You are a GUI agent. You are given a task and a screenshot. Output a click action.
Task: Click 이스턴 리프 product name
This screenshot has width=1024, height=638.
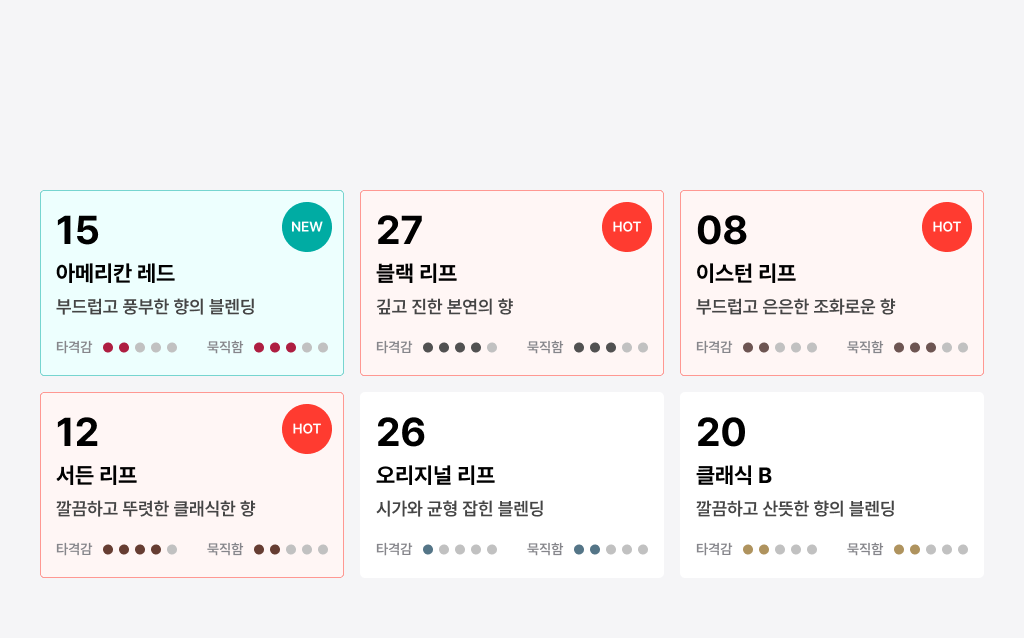click(746, 272)
